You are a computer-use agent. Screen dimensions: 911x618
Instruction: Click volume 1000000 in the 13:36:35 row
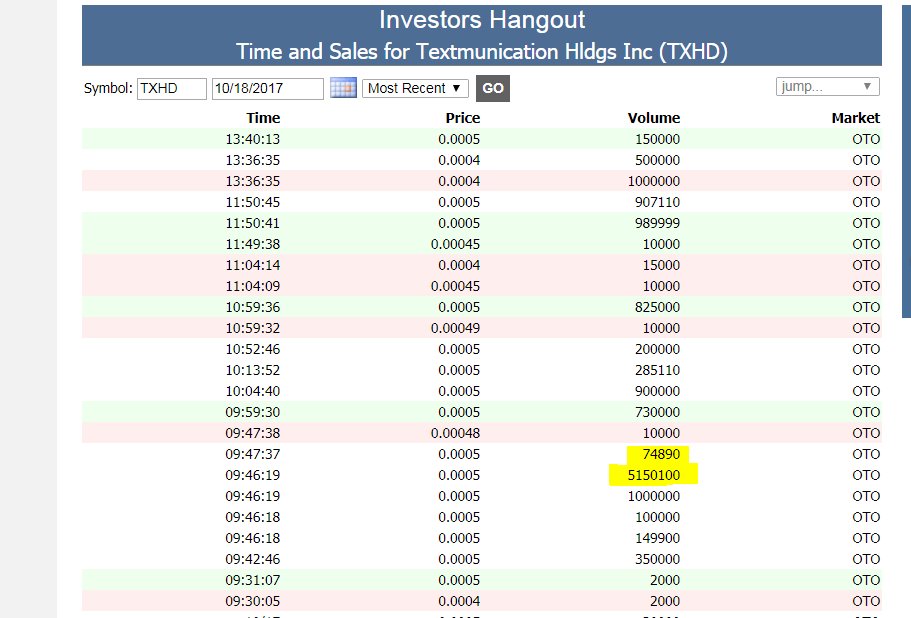[654, 181]
